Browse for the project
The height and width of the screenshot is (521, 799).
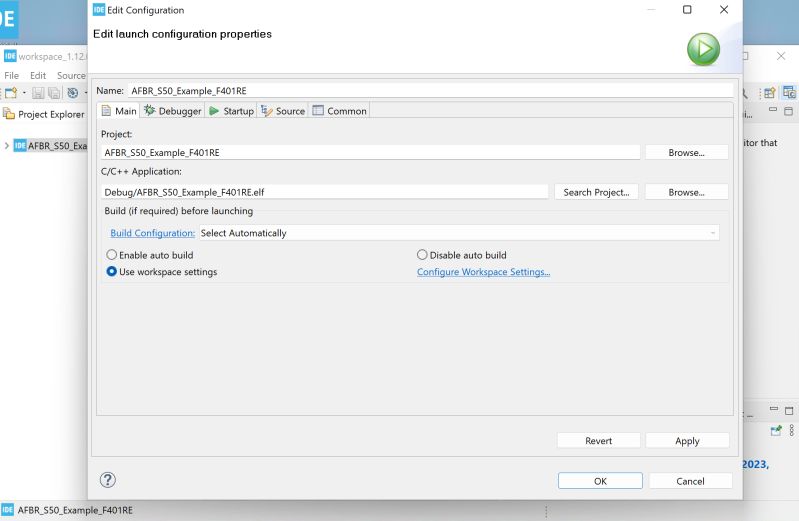click(686, 152)
